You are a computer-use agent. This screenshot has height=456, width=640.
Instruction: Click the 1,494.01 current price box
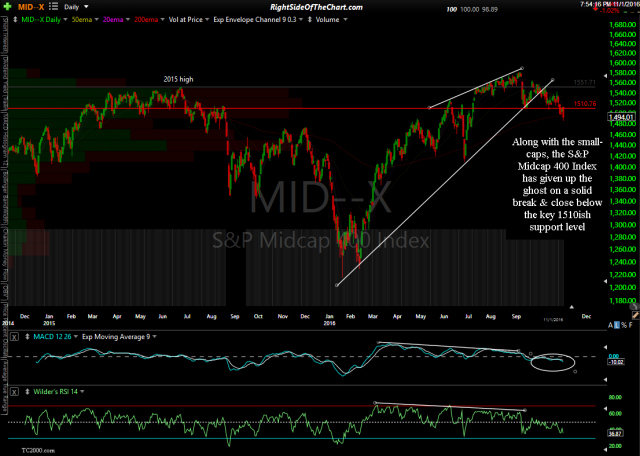click(x=621, y=118)
